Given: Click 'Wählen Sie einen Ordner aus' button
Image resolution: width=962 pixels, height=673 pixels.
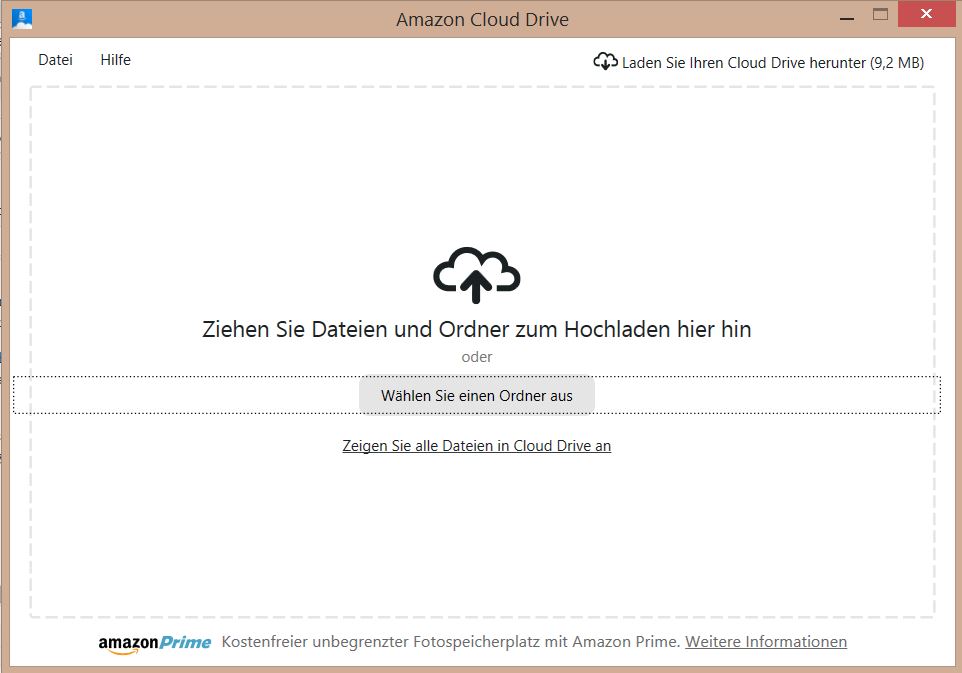Looking at the screenshot, I should [x=477, y=396].
